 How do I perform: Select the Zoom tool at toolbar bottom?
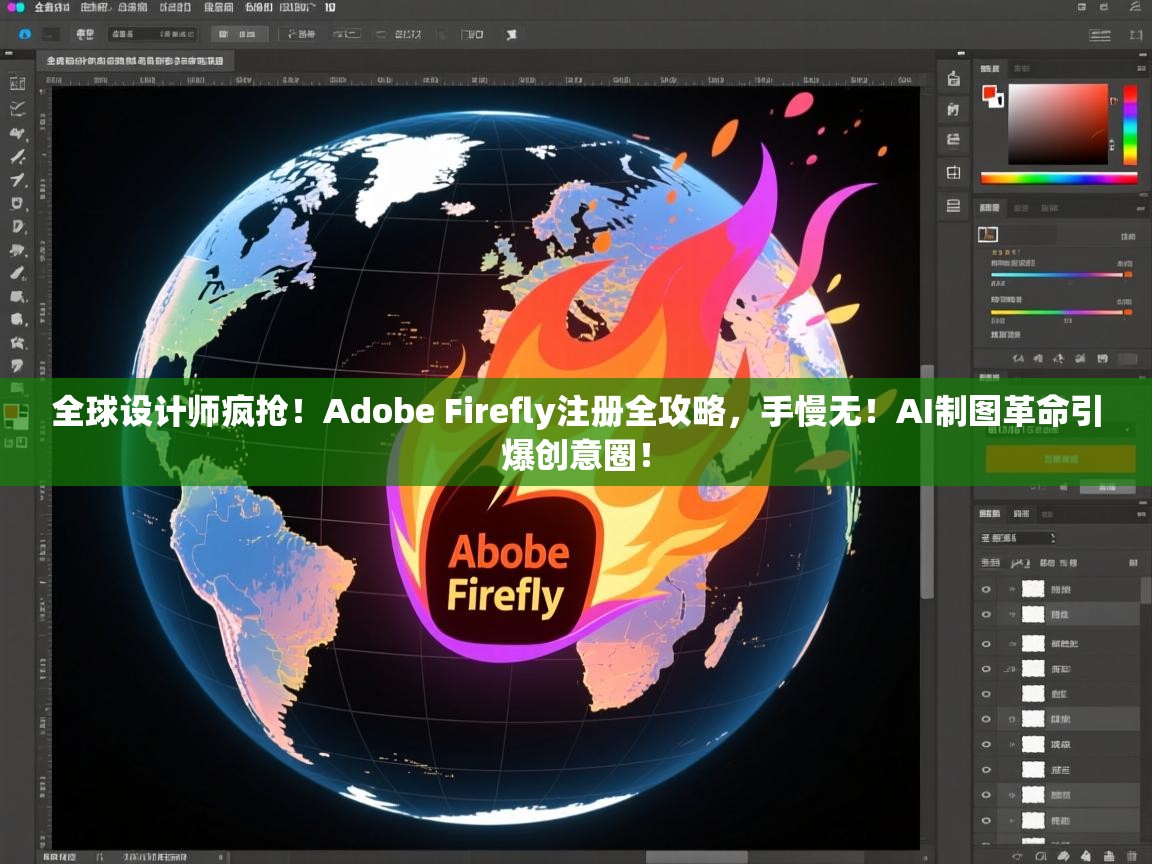[13, 388]
